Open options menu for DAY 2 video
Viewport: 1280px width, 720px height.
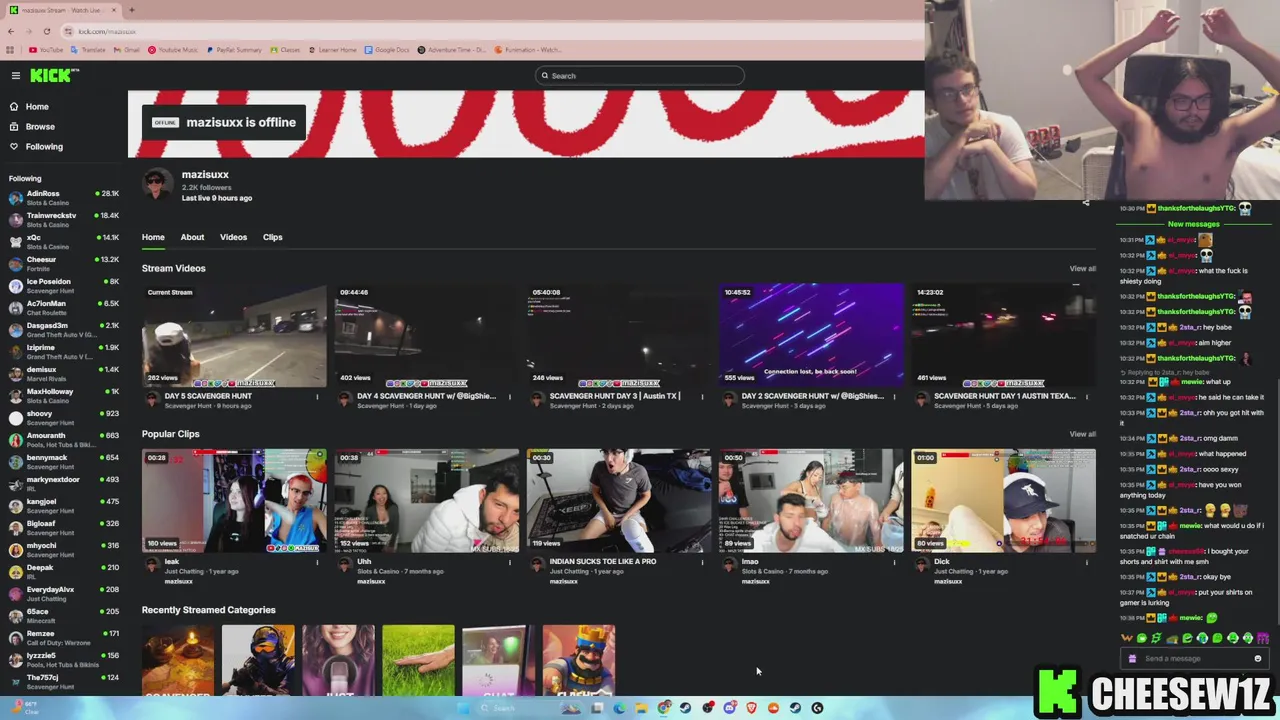(x=895, y=396)
